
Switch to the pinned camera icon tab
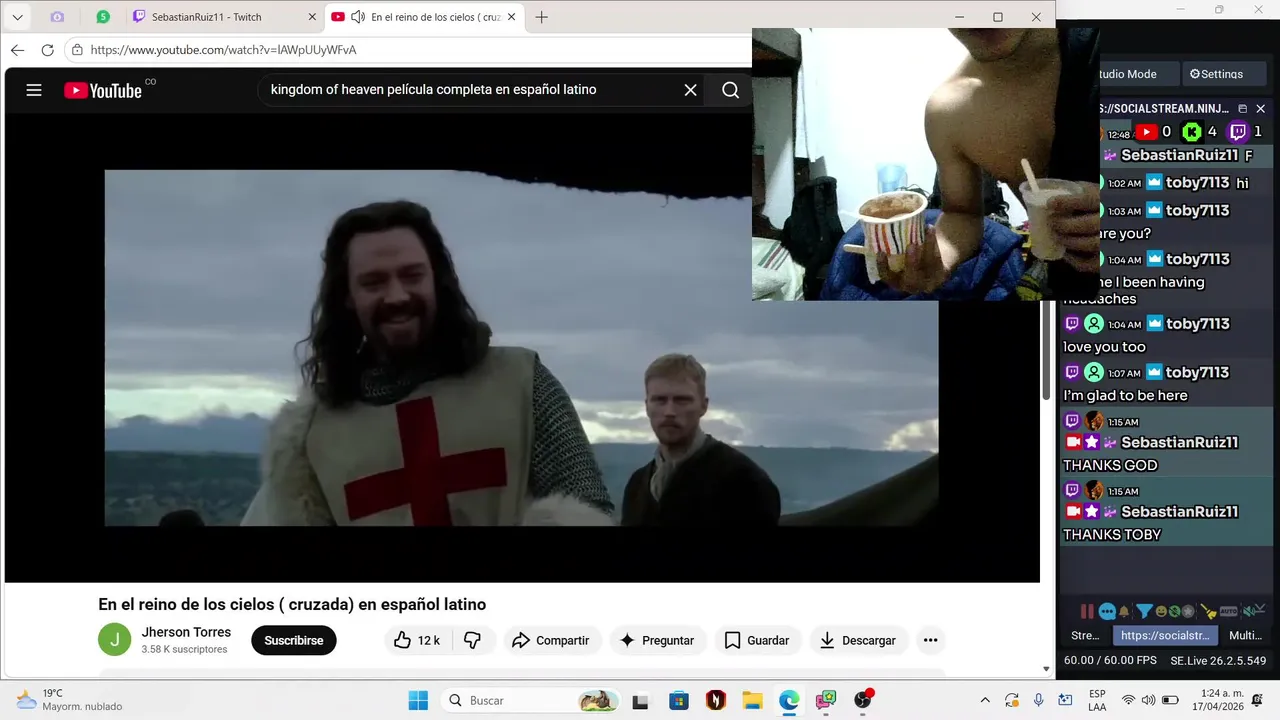[57, 17]
